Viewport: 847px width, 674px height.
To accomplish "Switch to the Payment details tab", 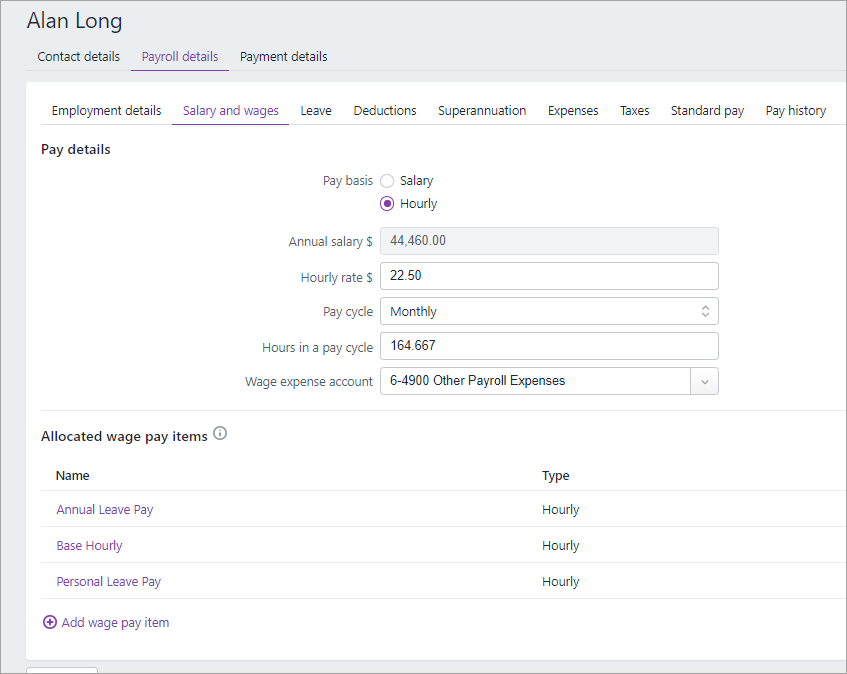I will 283,57.
